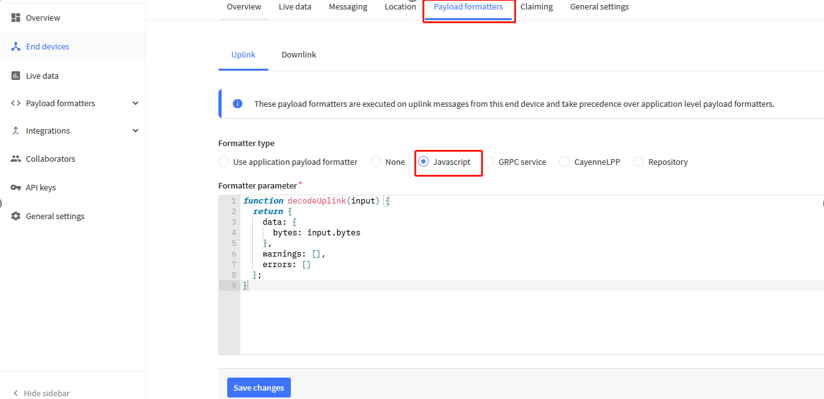Click the Overview grid icon in sidebar

point(15,18)
